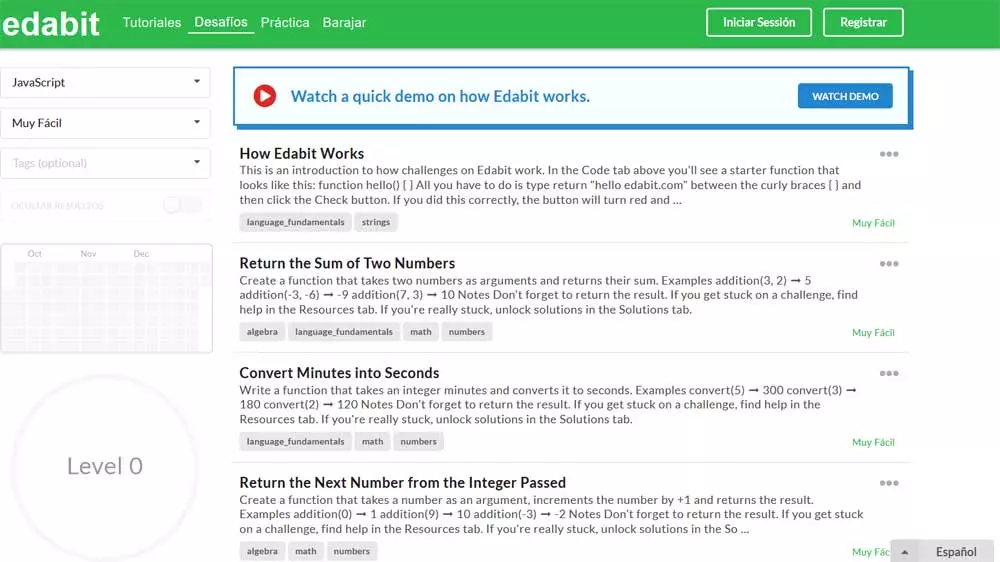Open options dots for How Edabit Works

tap(888, 154)
